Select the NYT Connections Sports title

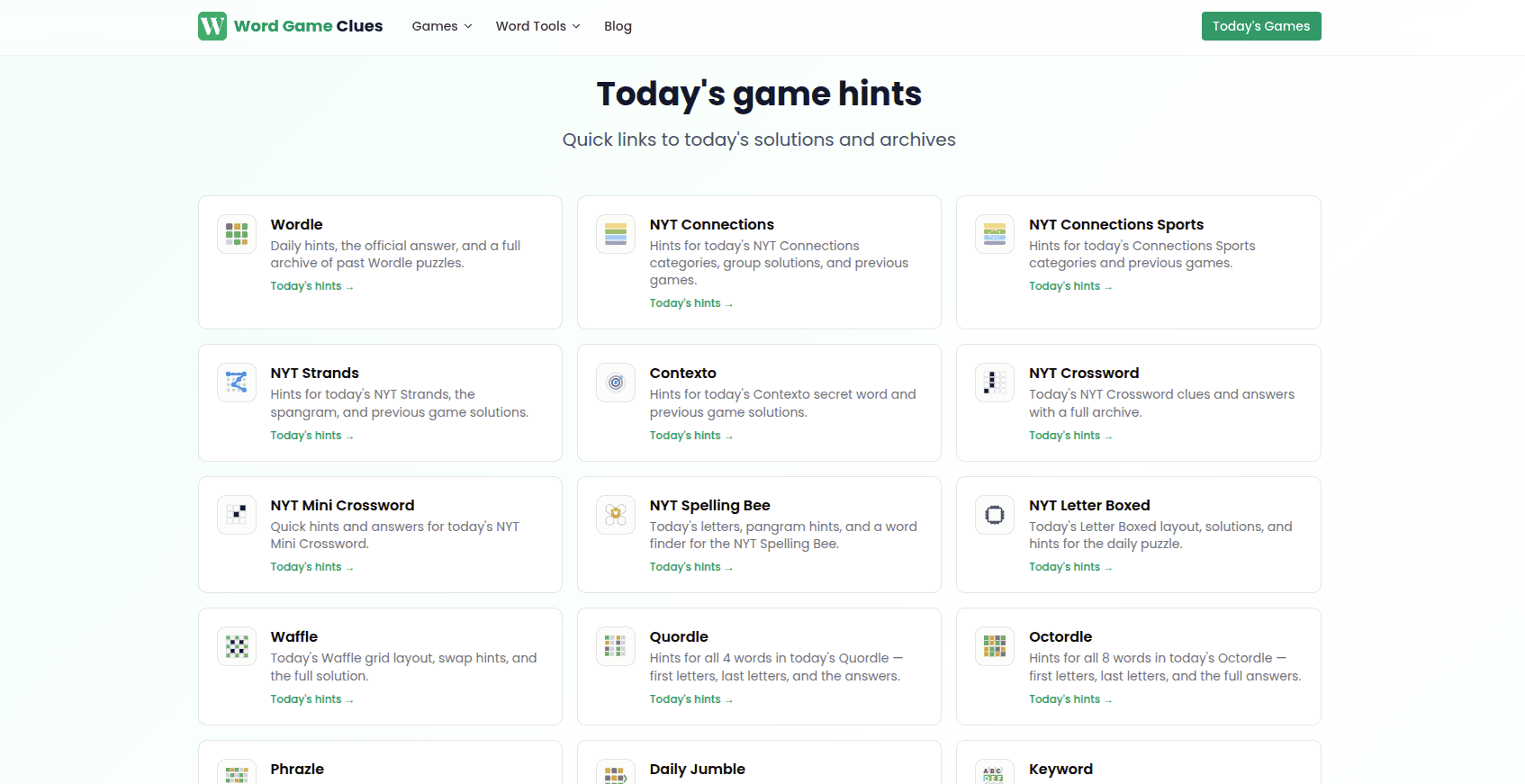pyautogui.click(x=1116, y=224)
